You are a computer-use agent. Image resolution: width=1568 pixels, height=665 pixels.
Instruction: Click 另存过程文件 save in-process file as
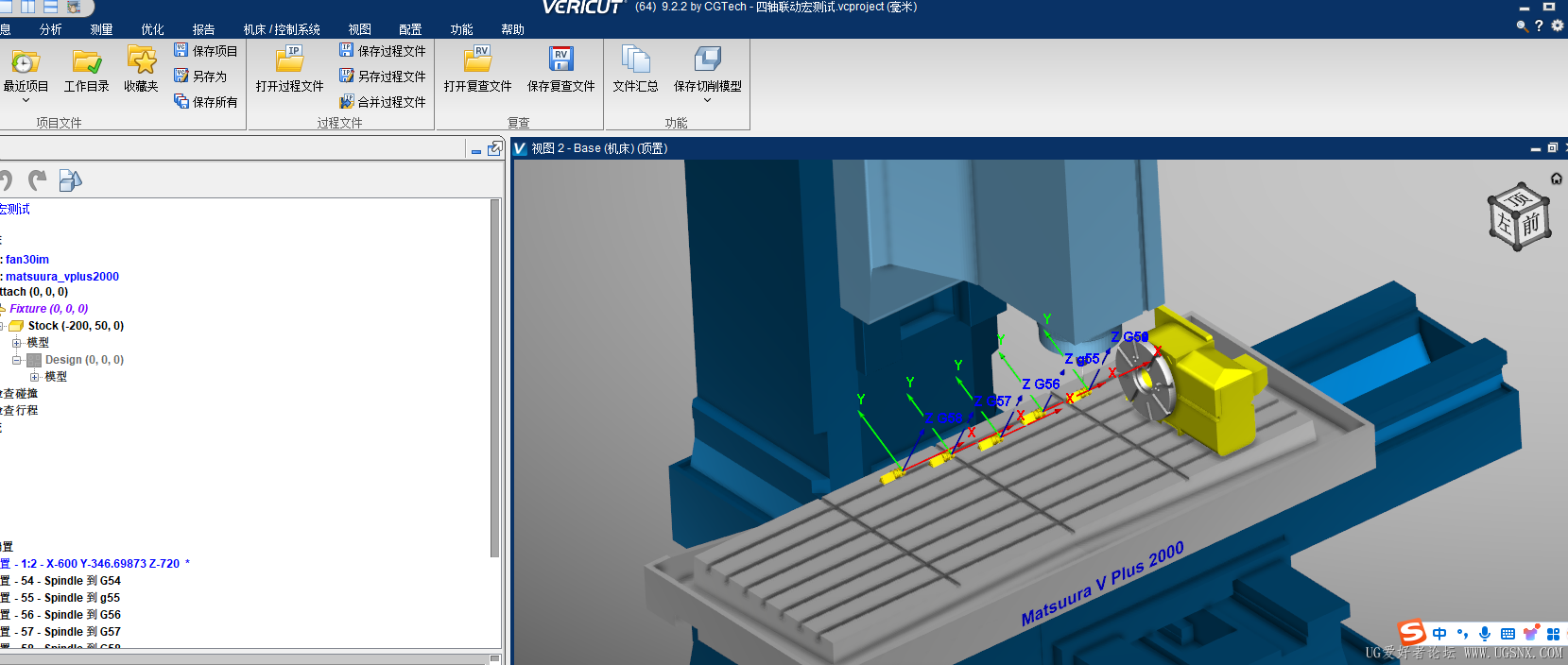383,77
